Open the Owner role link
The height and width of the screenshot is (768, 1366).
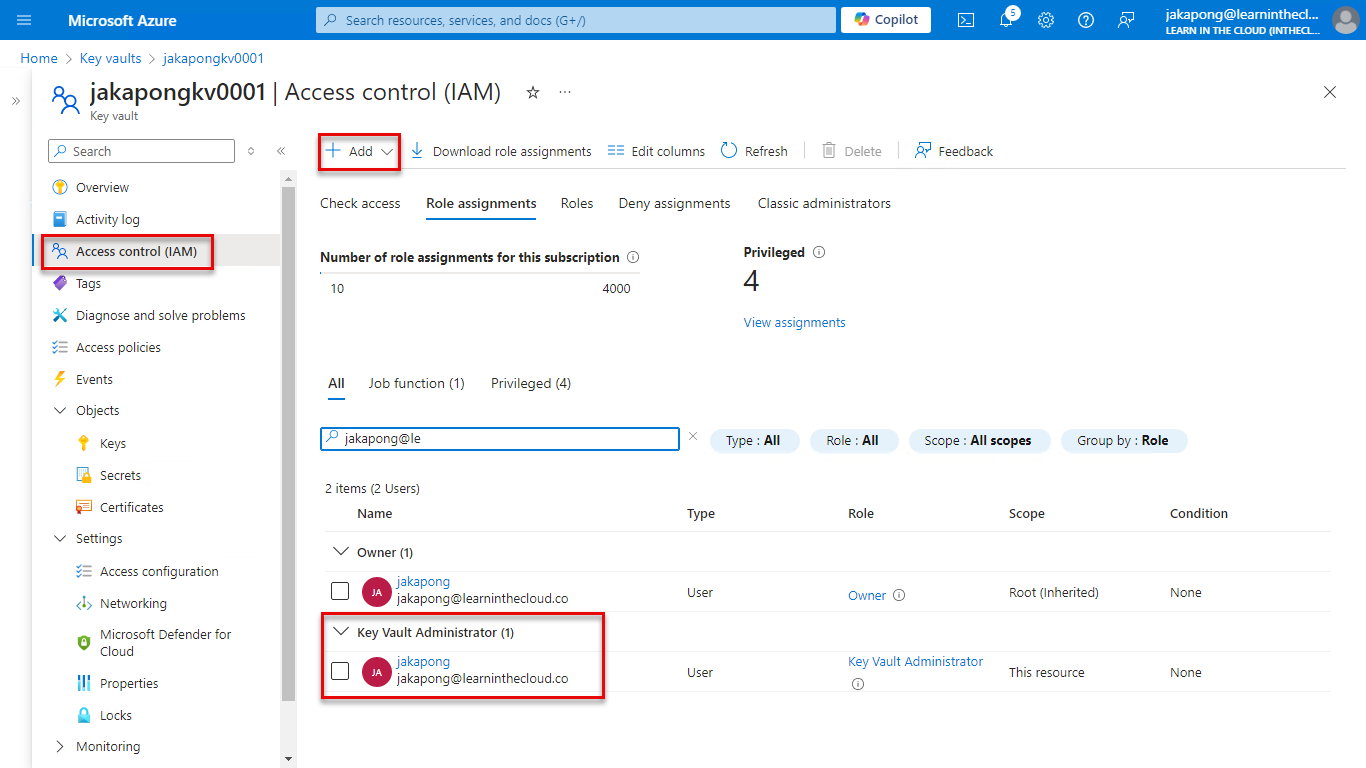click(867, 595)
